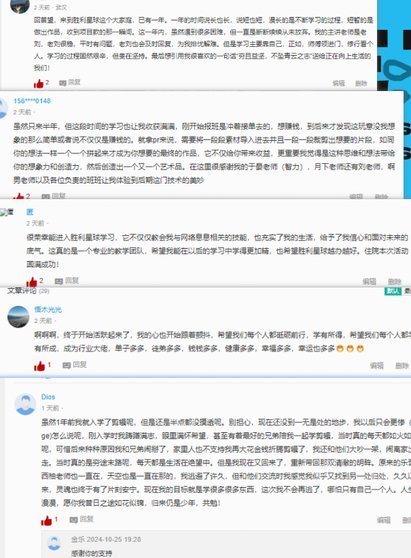411x558 pixels.
Task: Click reply icon under 很荣幸 comment
Action: [59, 281]
